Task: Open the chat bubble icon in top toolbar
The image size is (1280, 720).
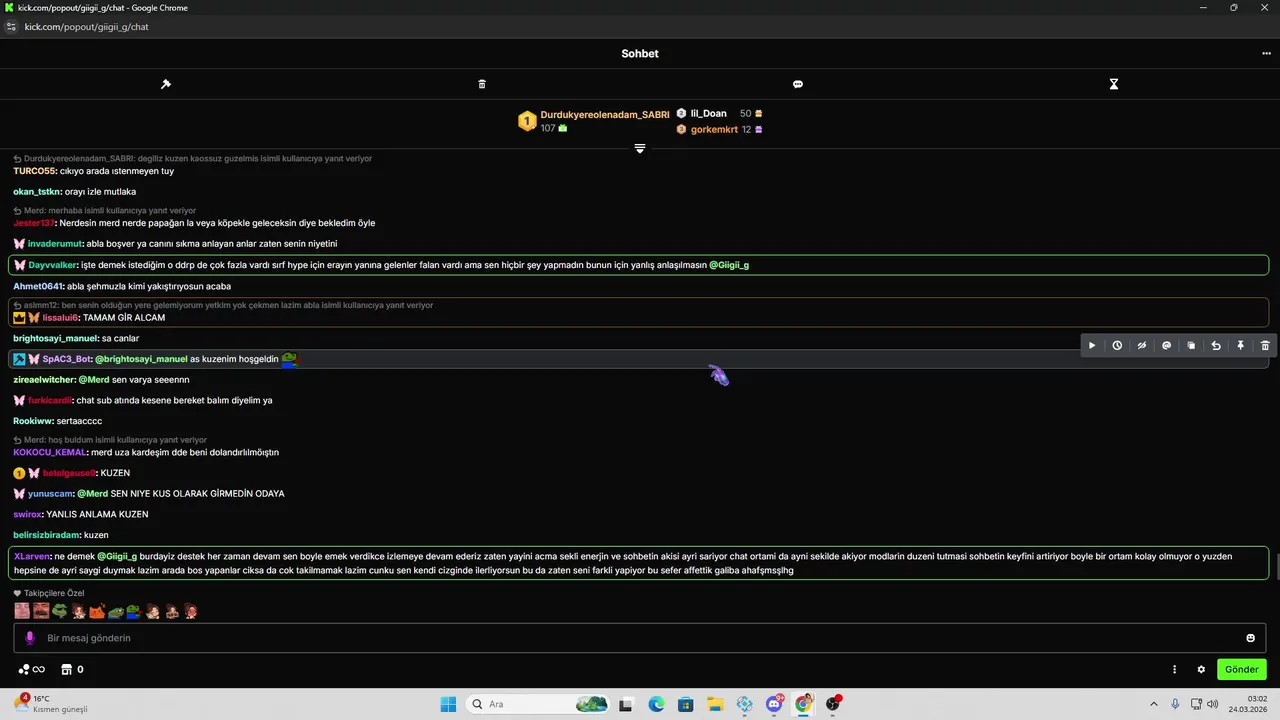Action: coord(798,84)
